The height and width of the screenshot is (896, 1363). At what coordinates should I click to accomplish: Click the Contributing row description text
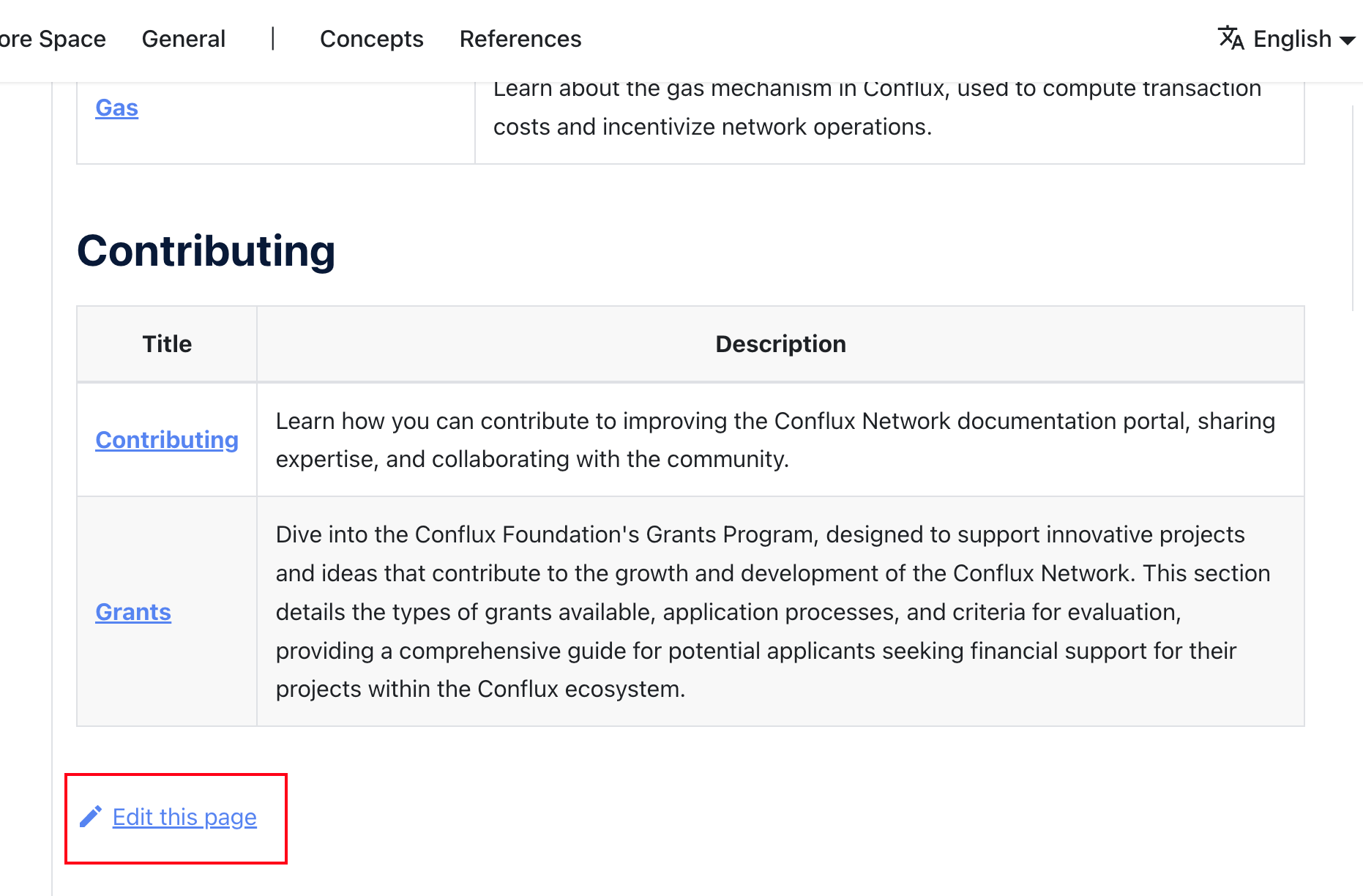(x=775, y=440)
